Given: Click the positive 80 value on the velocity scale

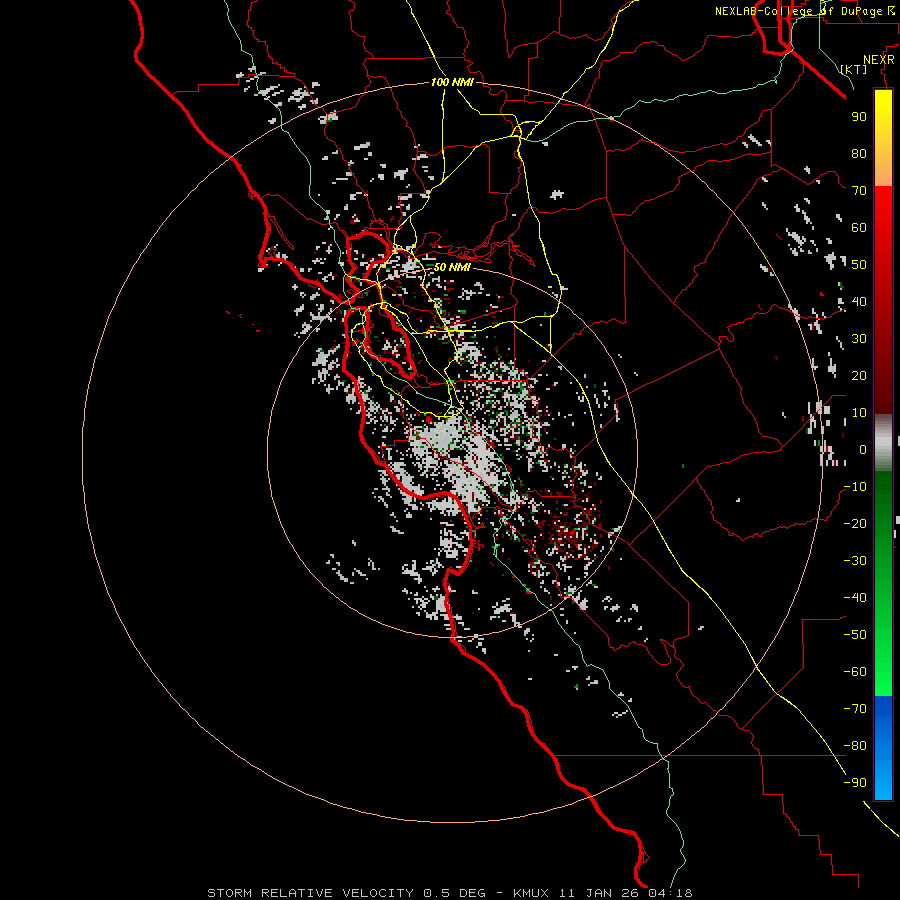Looking at the screenshot, I should tap(859, 154).
